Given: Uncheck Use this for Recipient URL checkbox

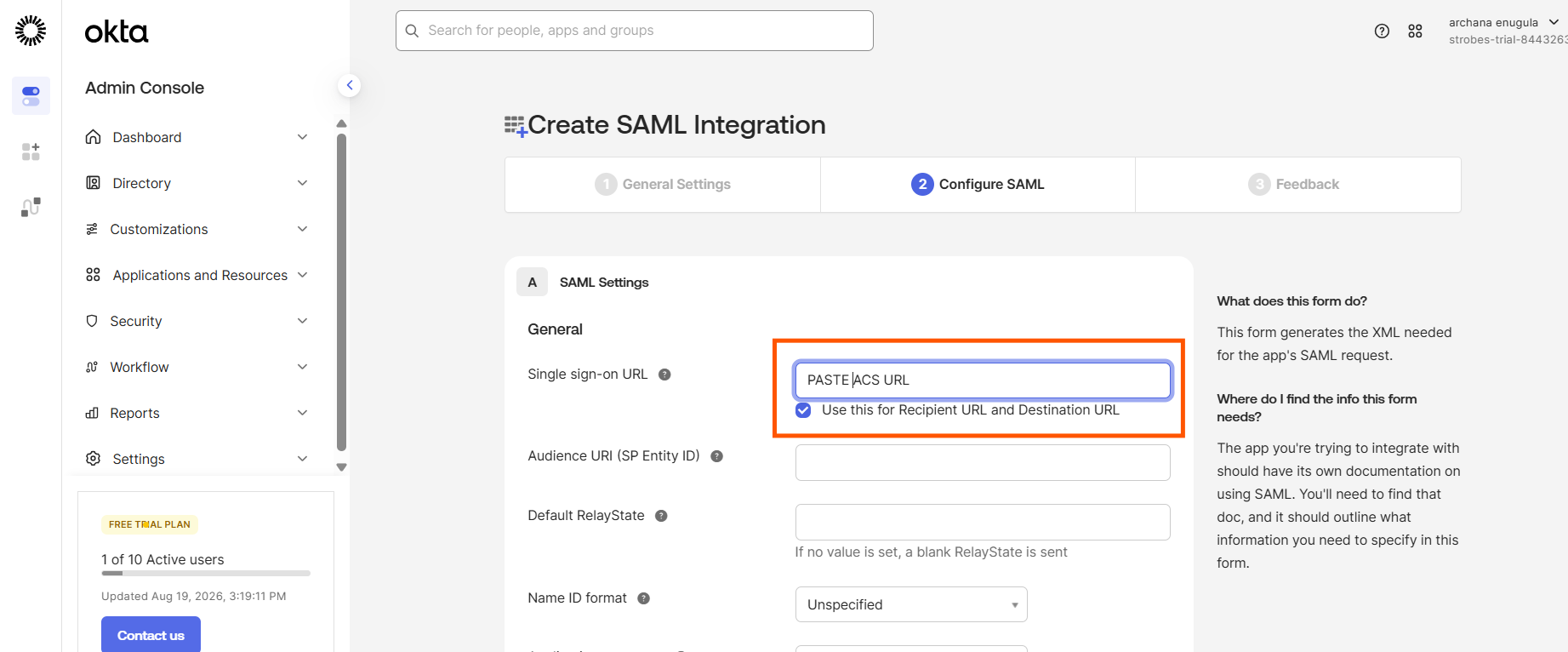Looking at the screenshot, I should 803,410.
